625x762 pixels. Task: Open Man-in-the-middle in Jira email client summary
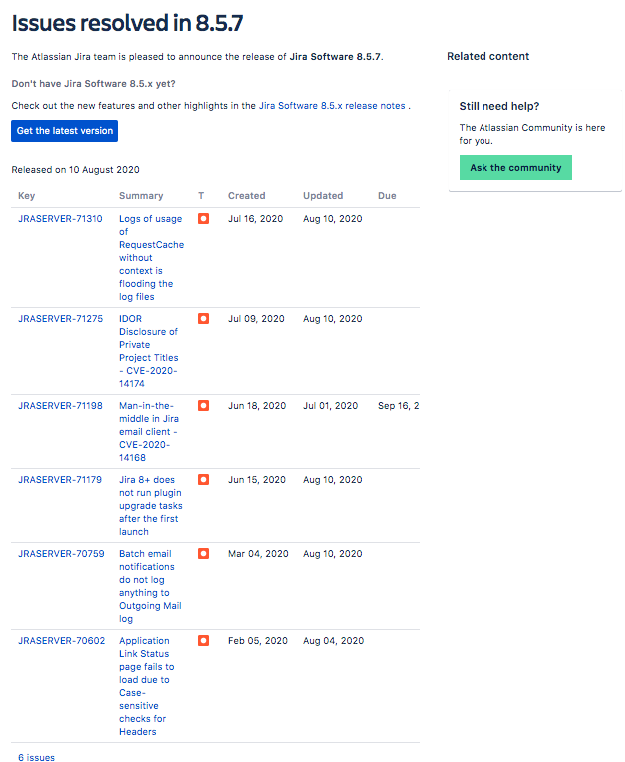149,432
